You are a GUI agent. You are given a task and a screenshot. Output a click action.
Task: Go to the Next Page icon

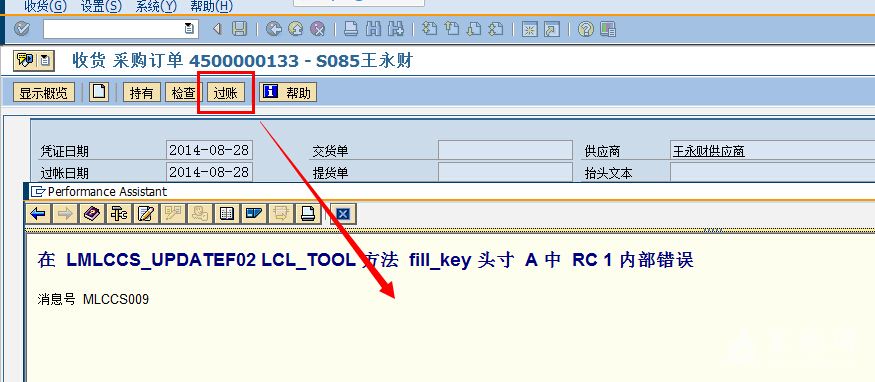[x=473, y=29]
